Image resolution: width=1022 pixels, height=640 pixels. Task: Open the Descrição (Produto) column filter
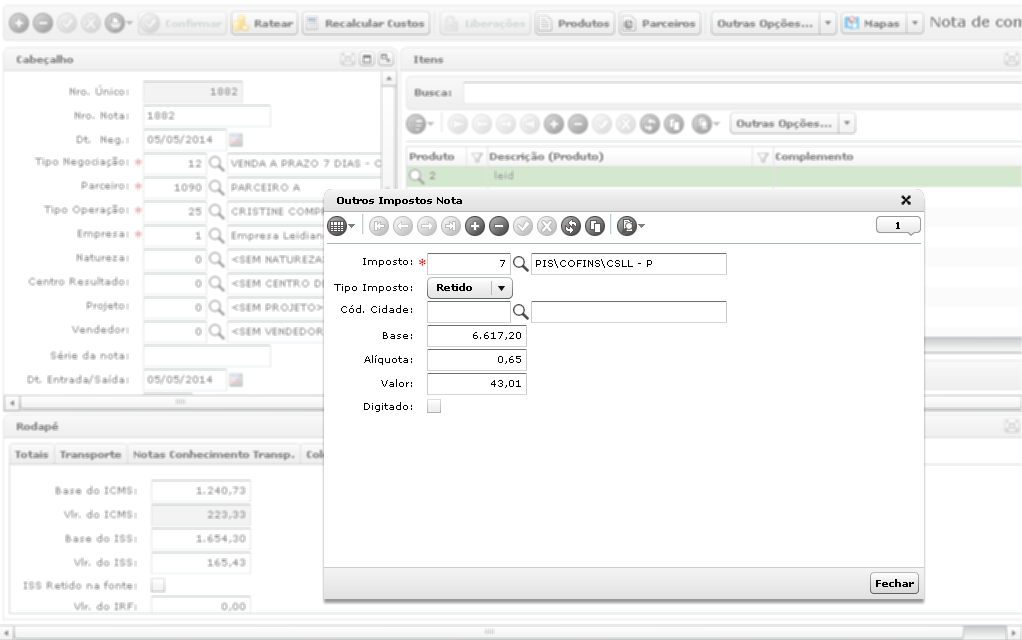click(763, 157)
